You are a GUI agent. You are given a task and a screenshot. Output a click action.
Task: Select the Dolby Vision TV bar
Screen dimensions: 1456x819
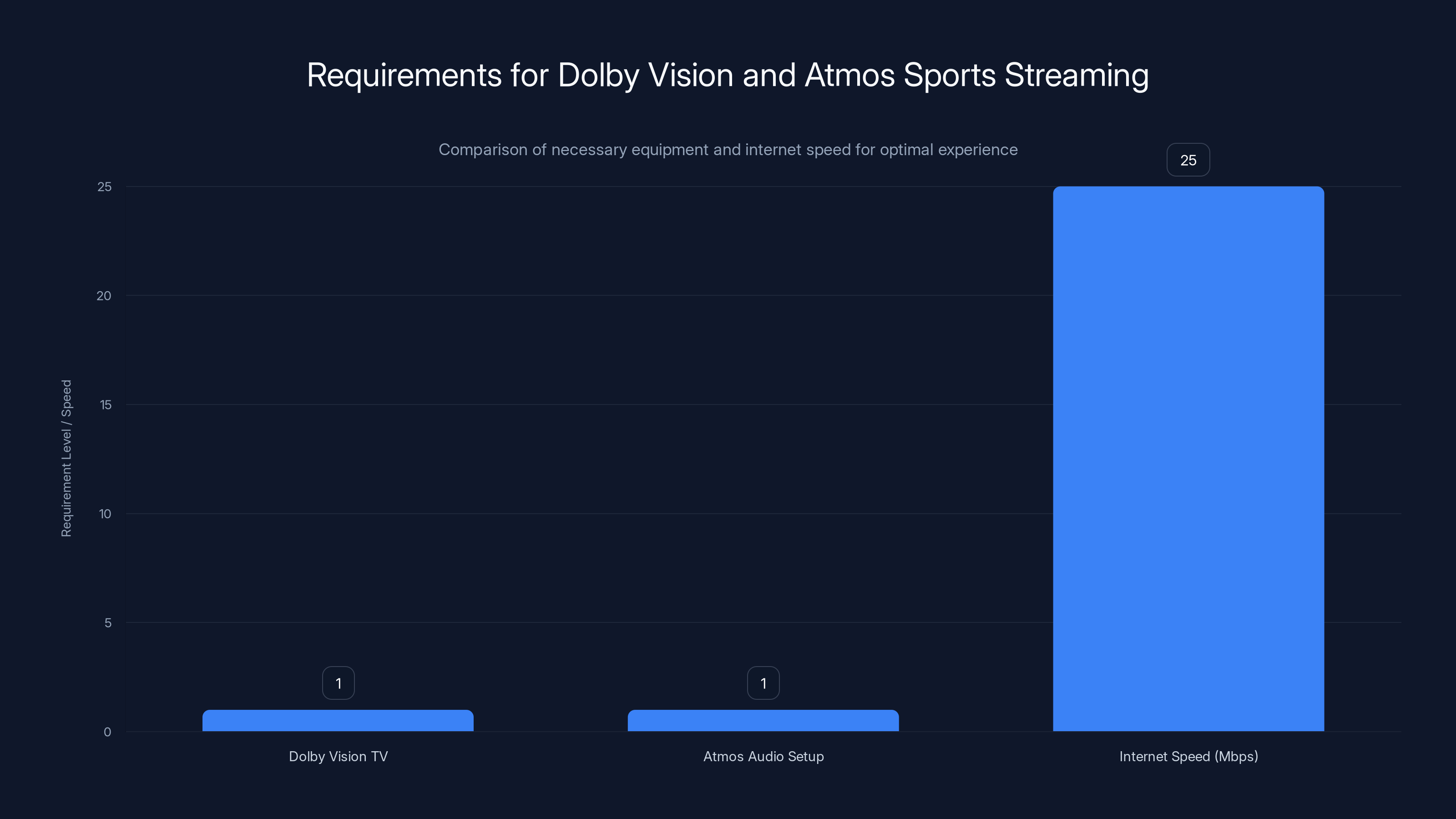338,721
